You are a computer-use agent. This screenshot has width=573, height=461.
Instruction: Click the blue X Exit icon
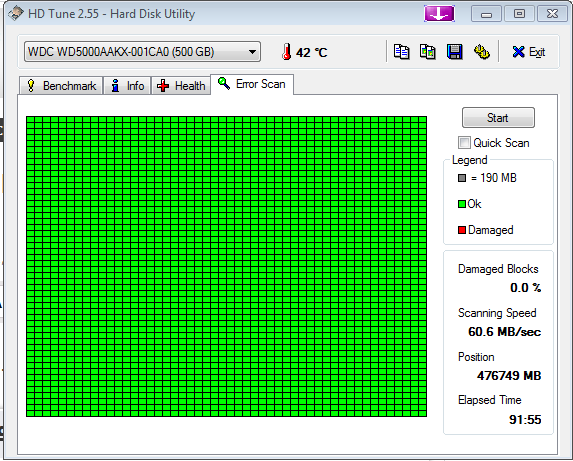click(518, 52)
